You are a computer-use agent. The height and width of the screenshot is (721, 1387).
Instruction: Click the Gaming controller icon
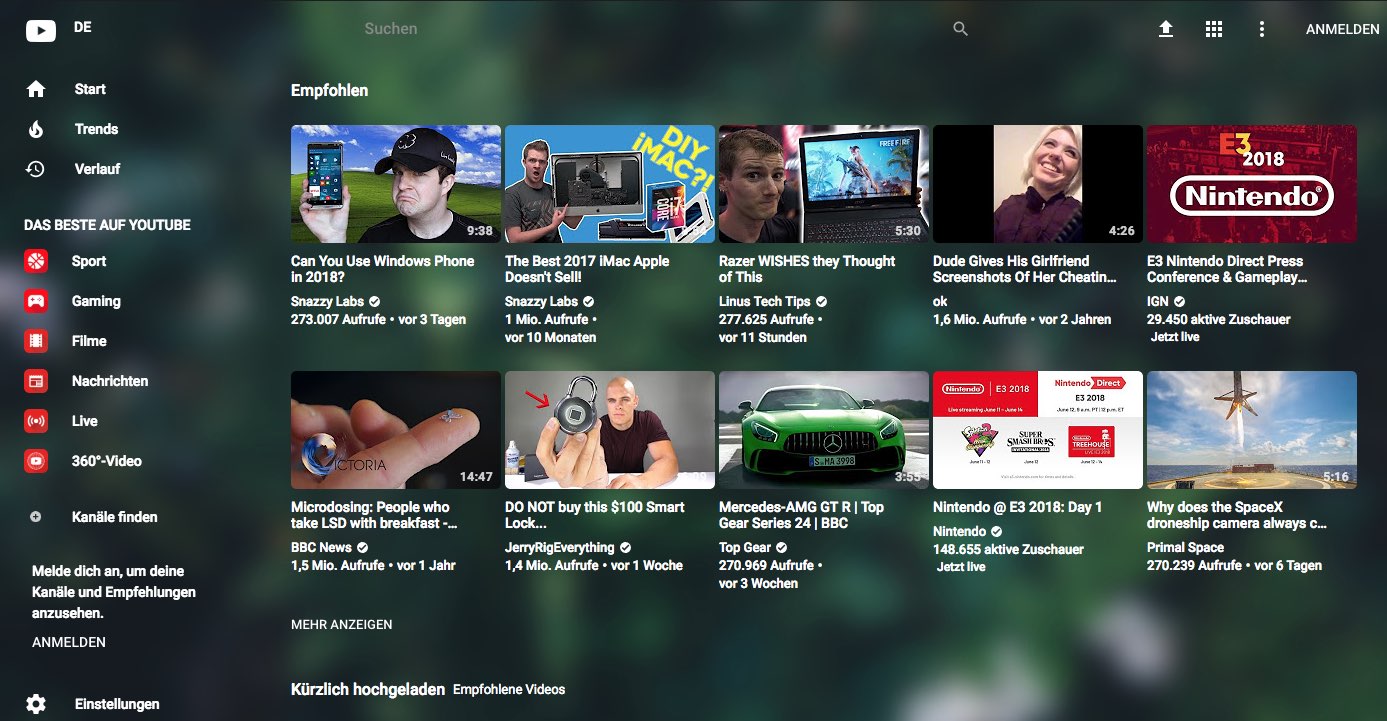[36, 301]
